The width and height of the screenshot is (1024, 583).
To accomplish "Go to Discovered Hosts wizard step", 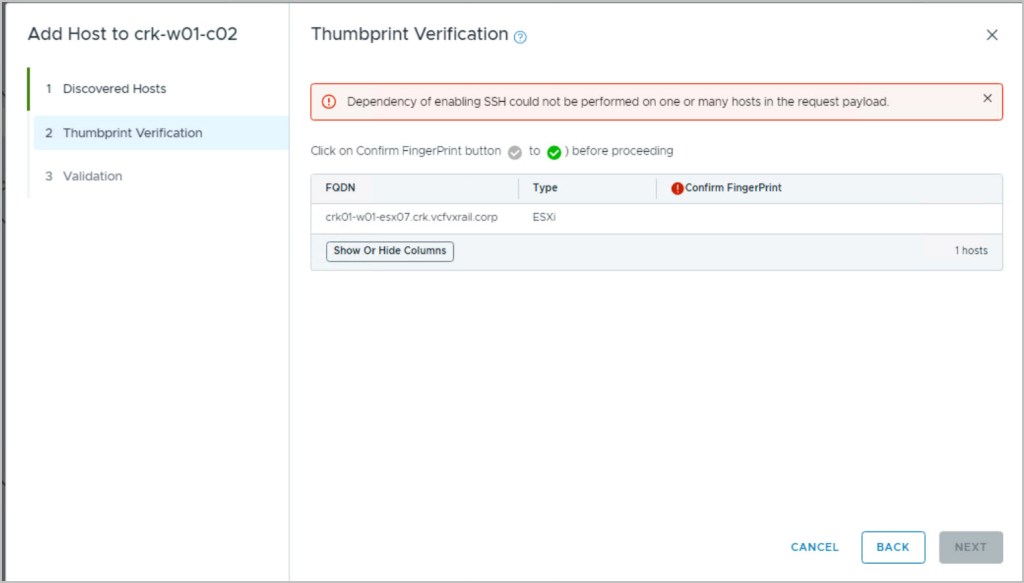I will (114, 89).
